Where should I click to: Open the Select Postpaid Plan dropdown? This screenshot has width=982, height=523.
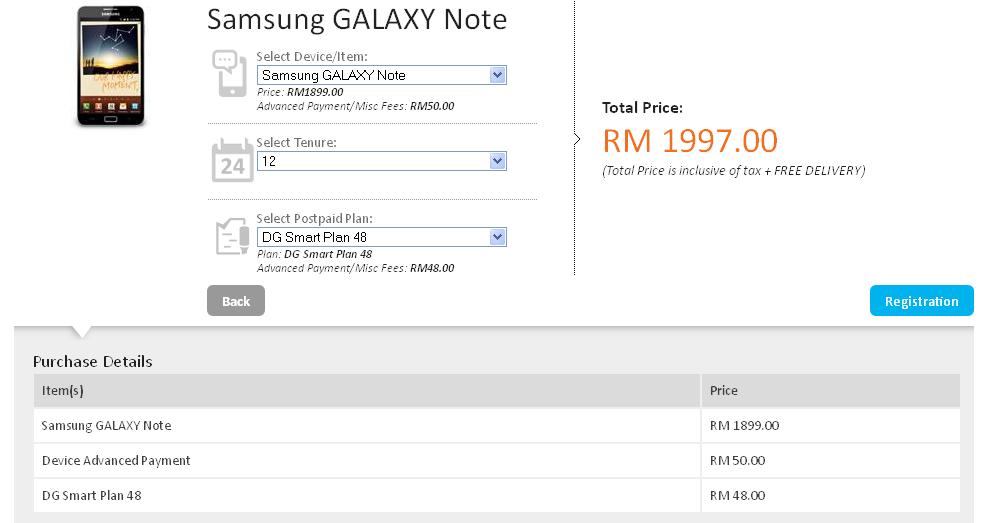(x=382, y=237)
